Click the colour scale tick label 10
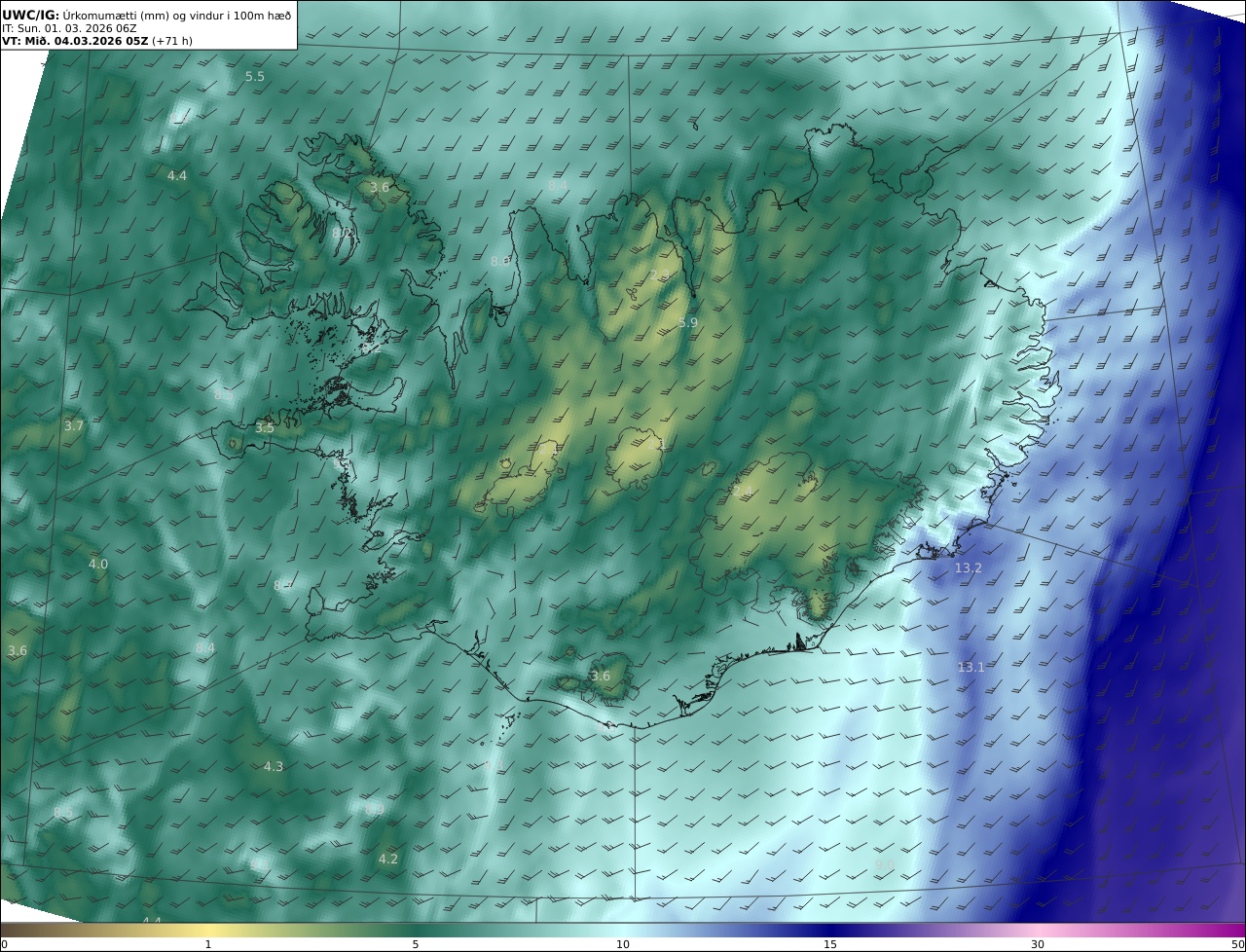The image size is (1246, 952). [623, 944]
